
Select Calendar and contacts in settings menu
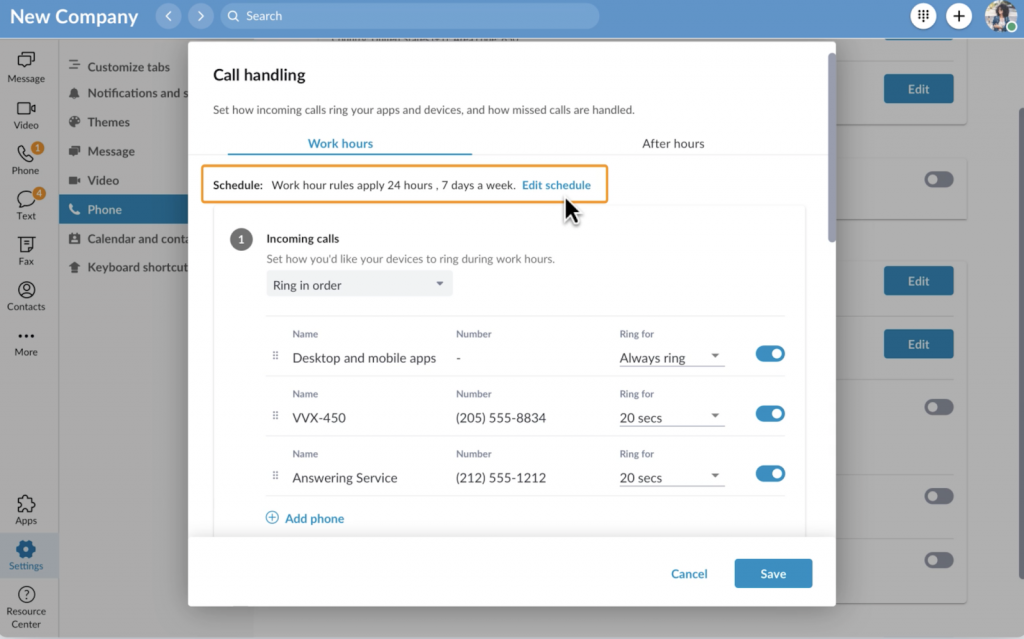(138, 238)
